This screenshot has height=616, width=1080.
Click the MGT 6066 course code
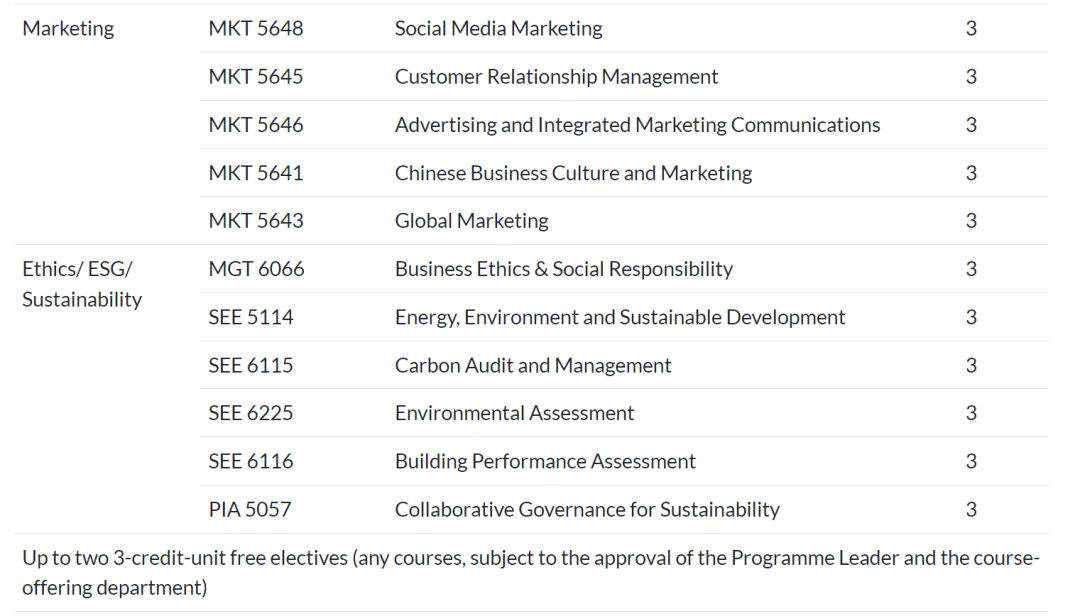[x=256, y=269]
